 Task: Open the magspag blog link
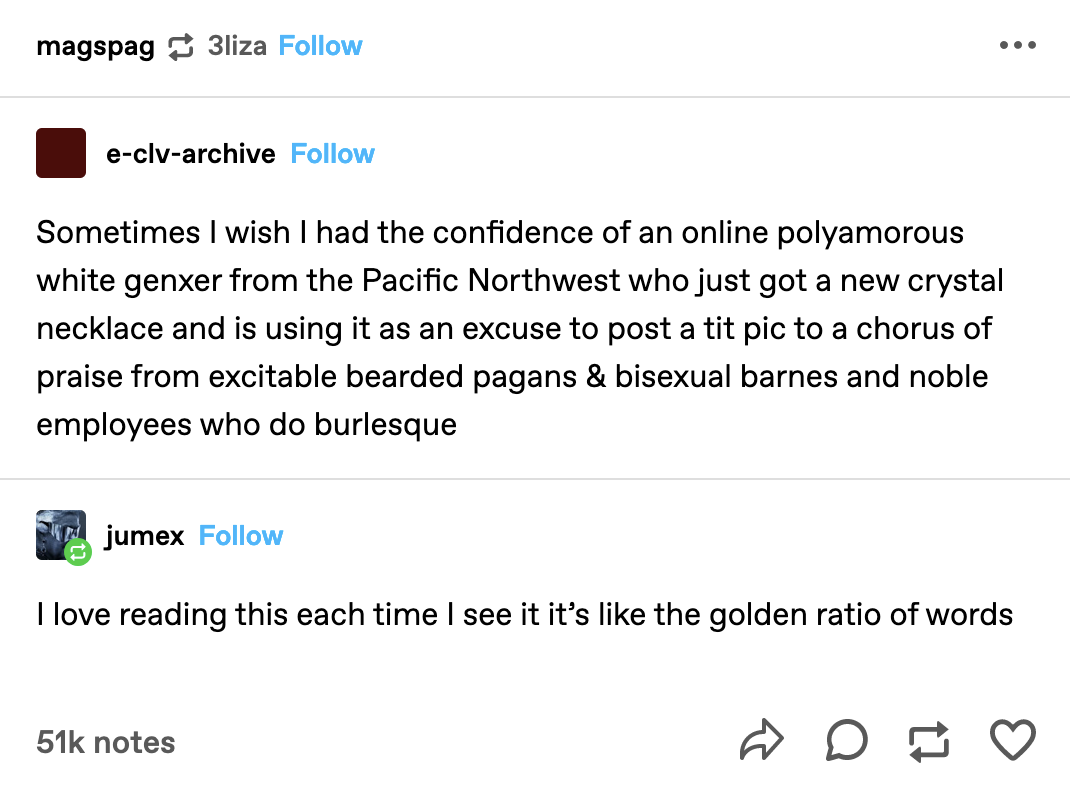[96, 46]
